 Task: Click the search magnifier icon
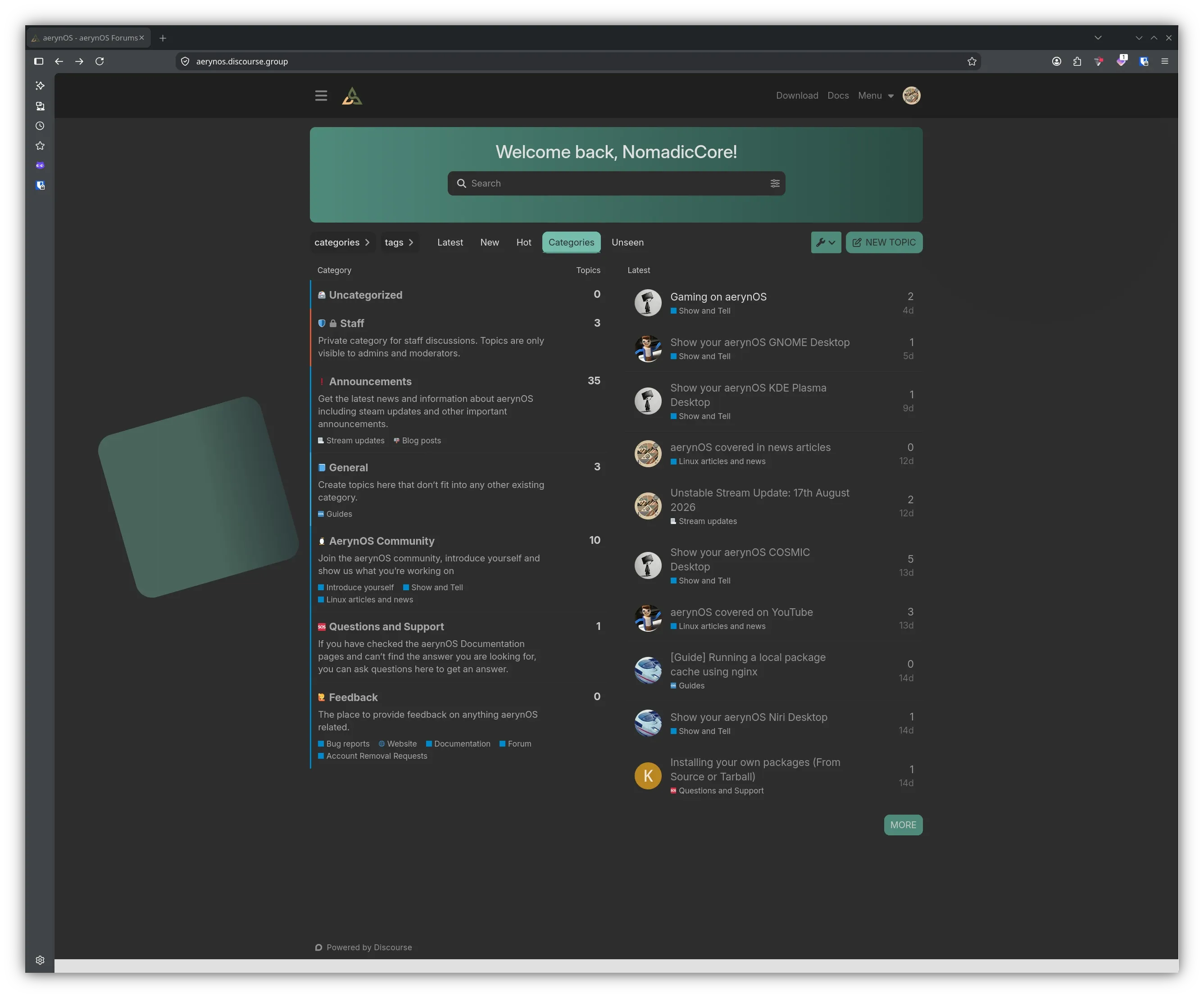click(461, 183)
